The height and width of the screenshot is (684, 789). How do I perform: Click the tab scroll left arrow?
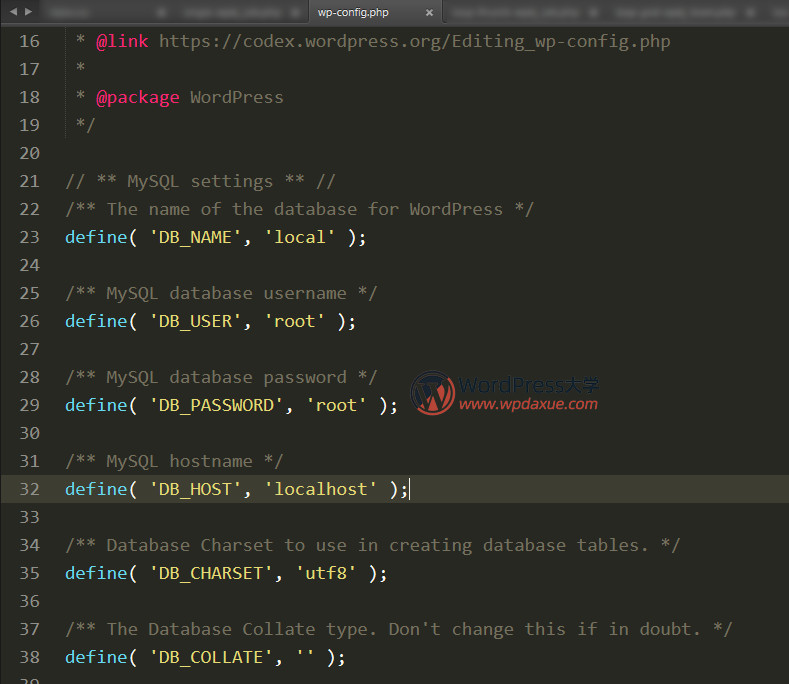(12, 11)
